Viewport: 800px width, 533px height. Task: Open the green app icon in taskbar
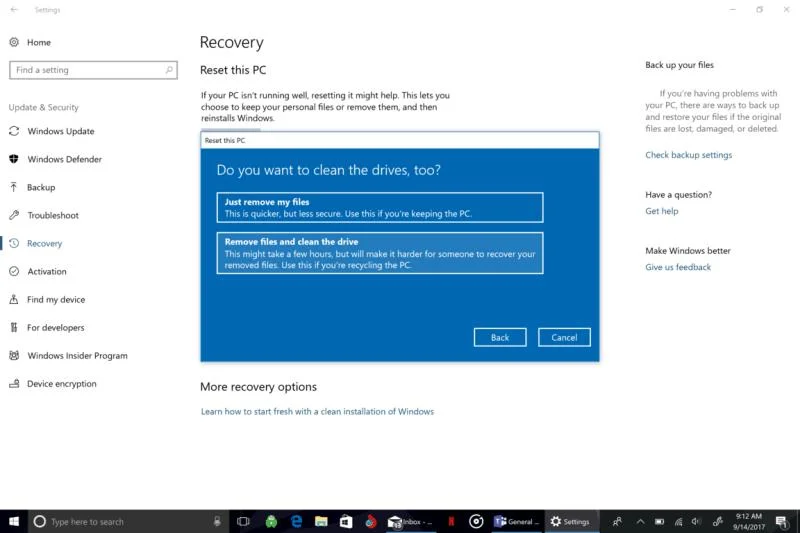click(x=271, y=521)
